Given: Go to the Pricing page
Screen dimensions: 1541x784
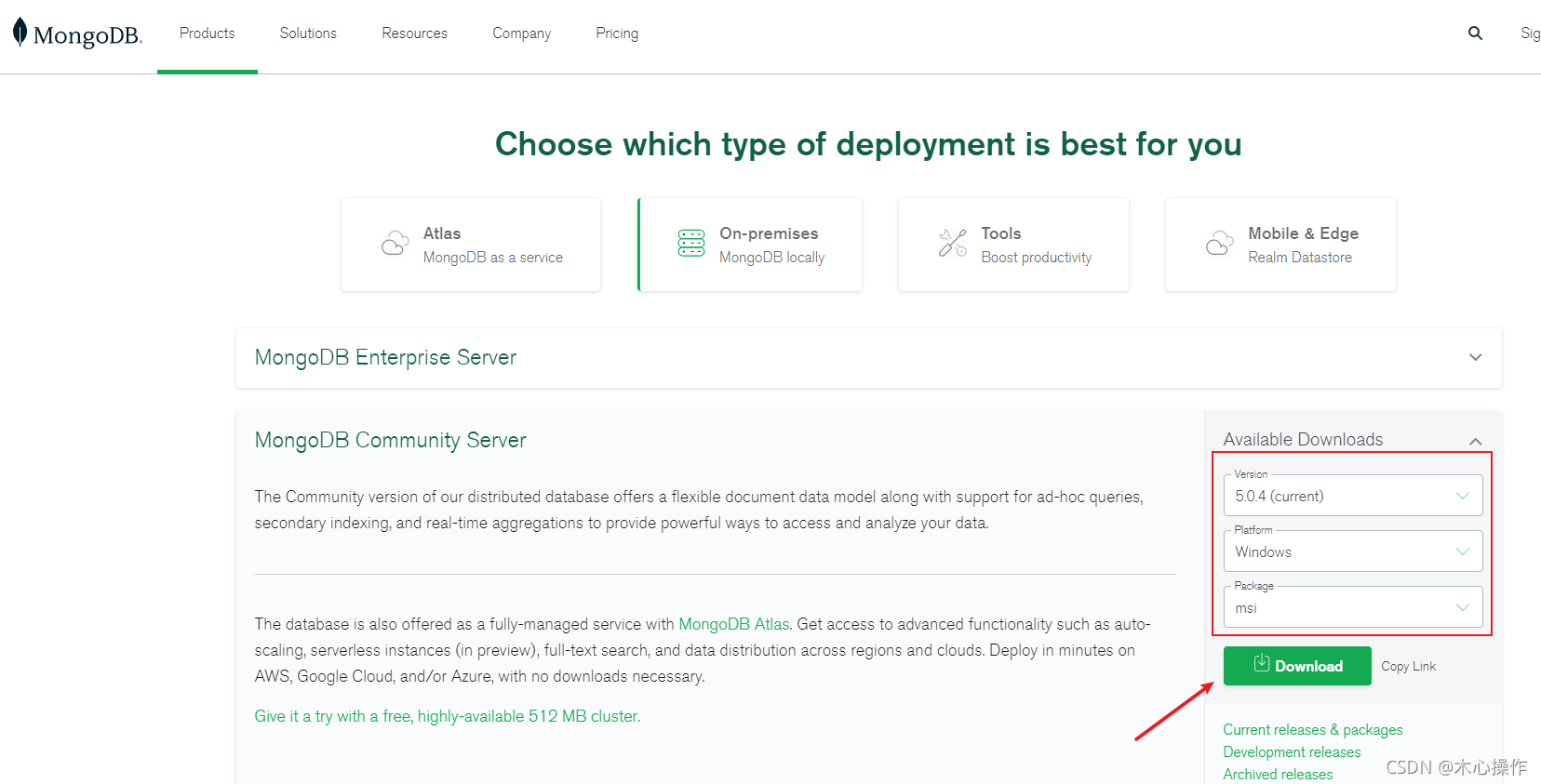Looking at the screenshot, I should (617, 33).
